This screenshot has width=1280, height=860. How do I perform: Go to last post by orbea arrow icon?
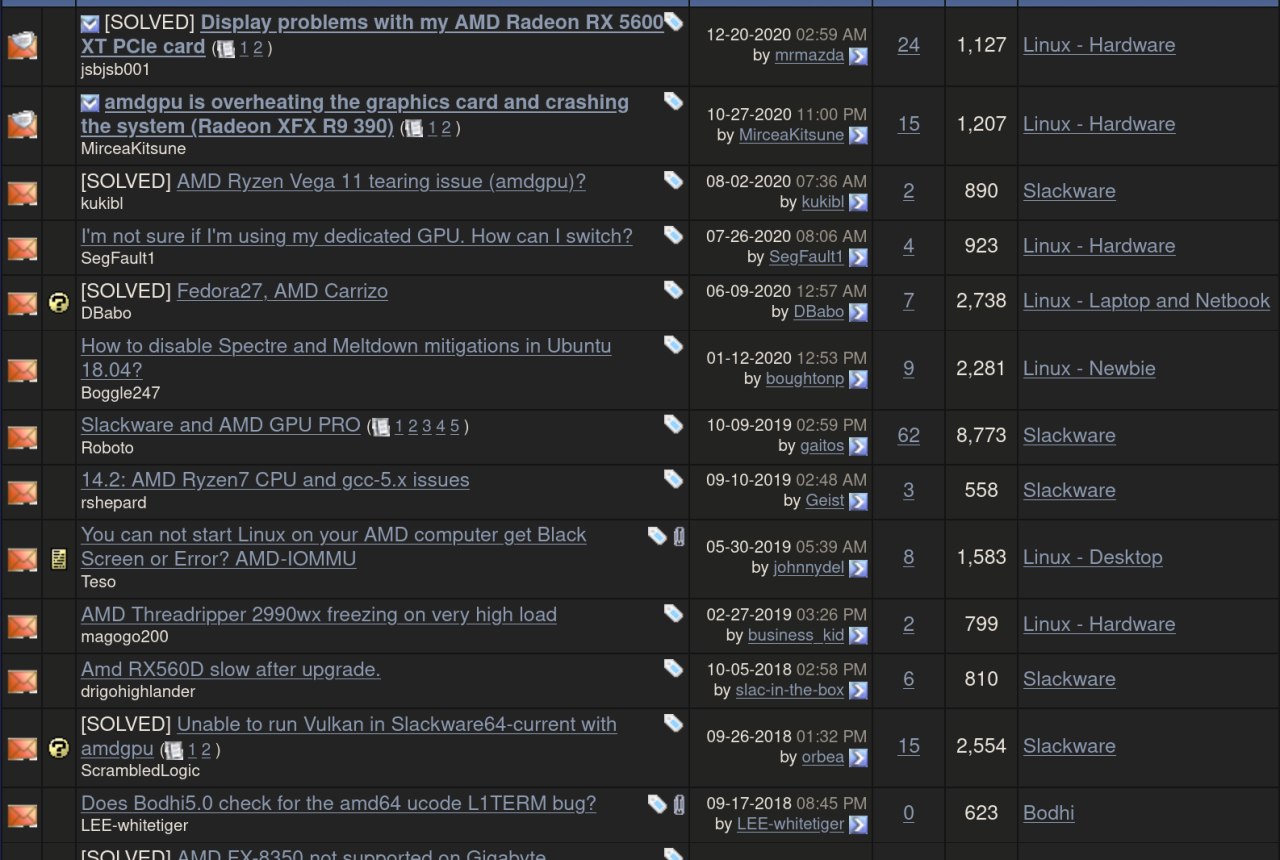(x=858, y=757)
